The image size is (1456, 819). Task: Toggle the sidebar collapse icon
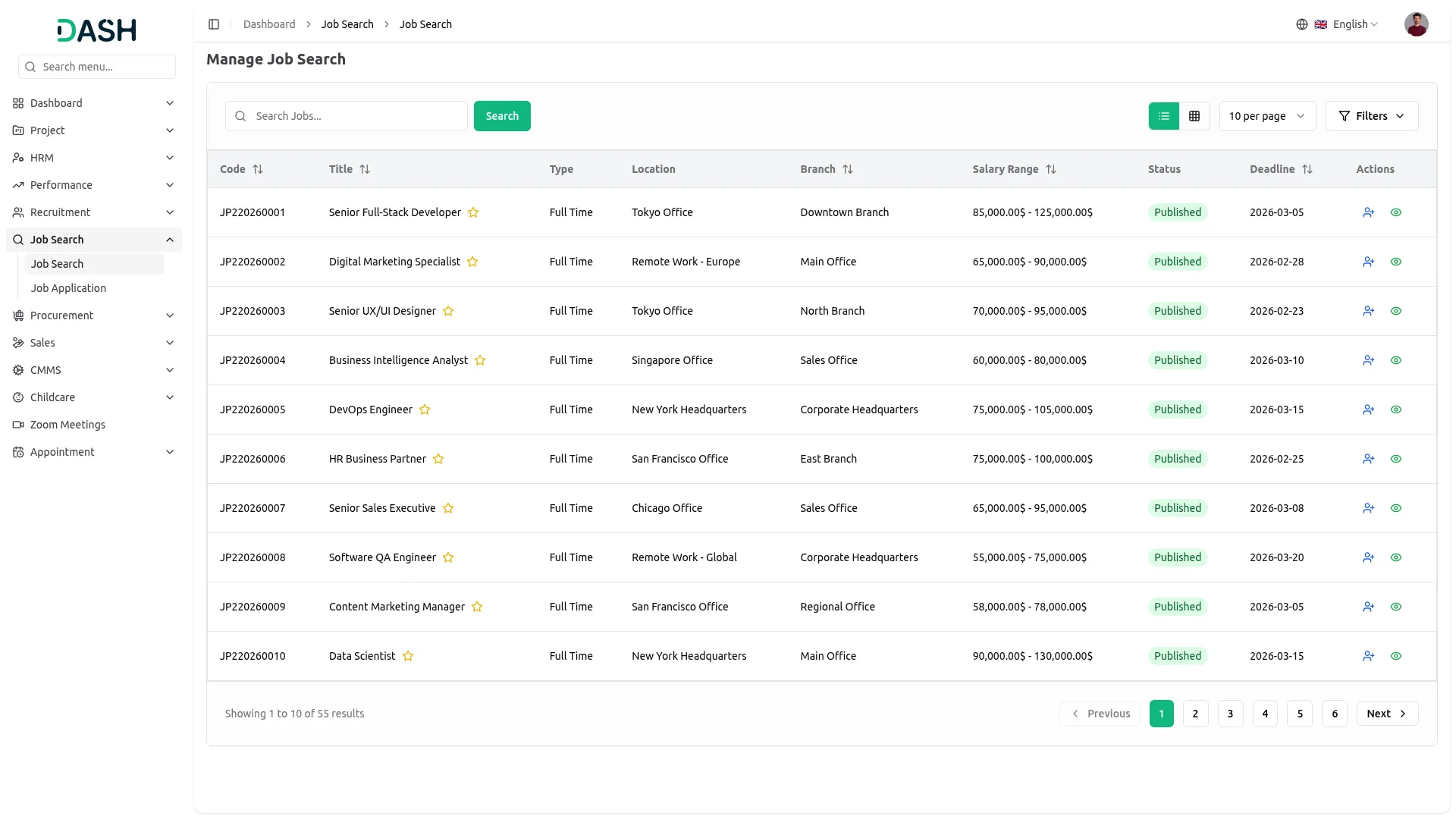(x=214, y=24)
